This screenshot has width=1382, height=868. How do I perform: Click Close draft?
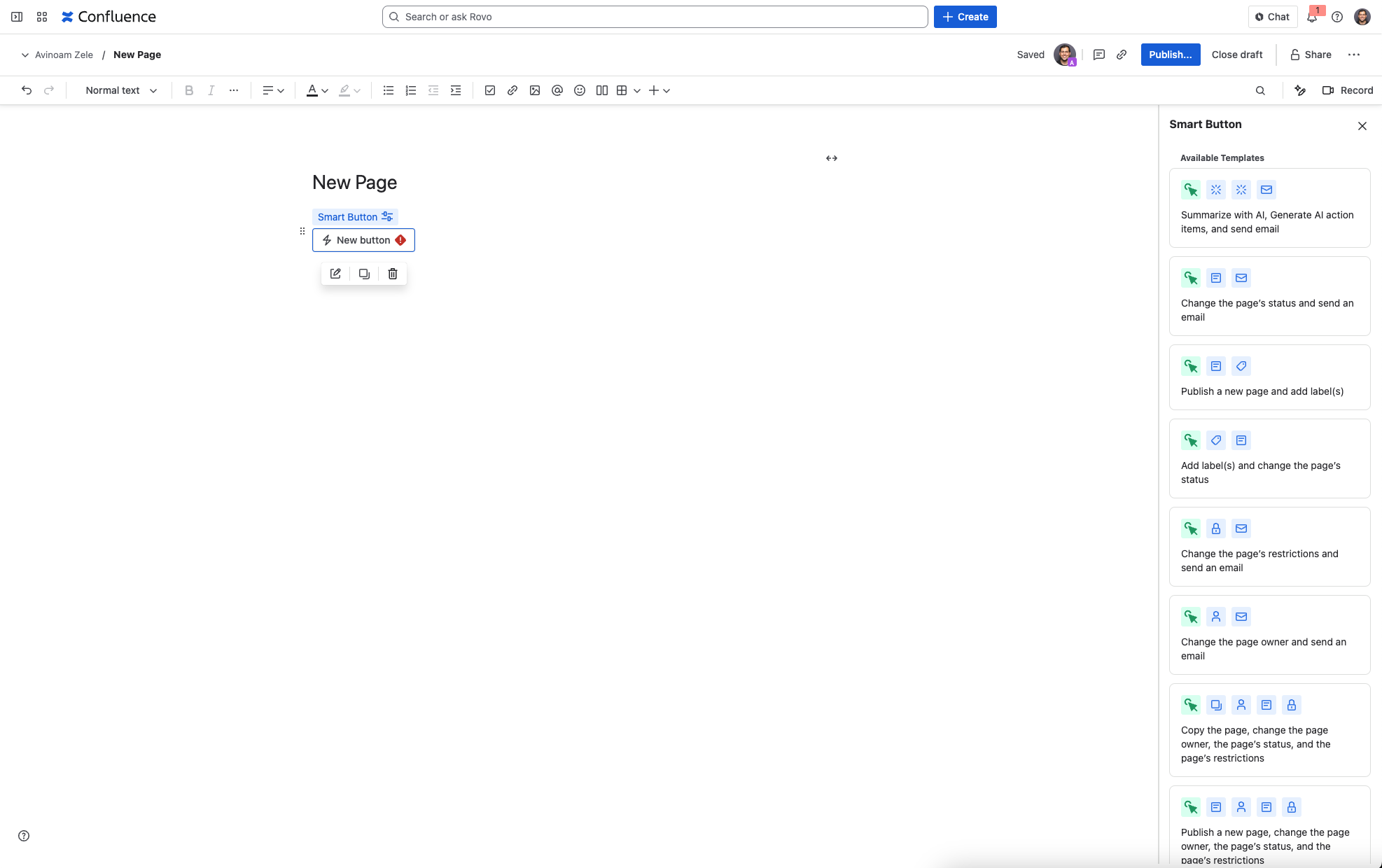1237,55
